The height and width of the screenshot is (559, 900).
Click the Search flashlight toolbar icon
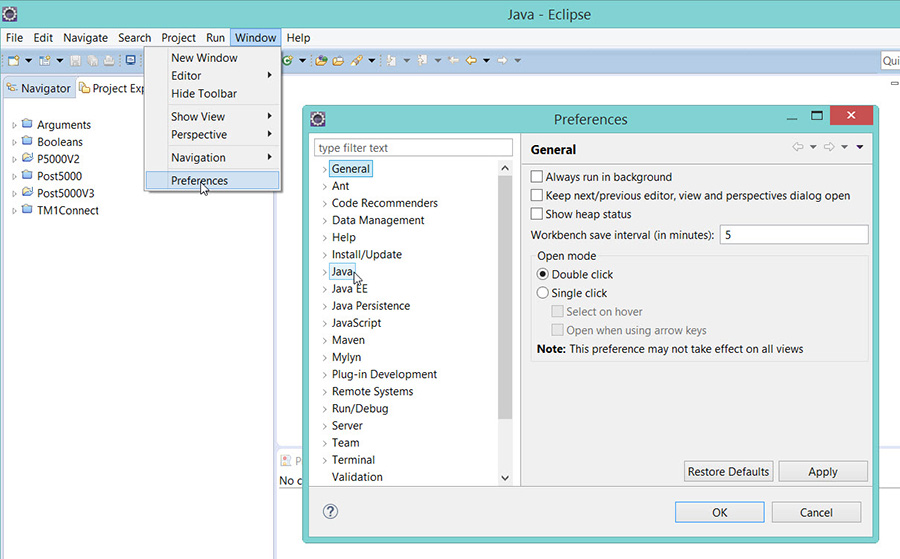[356, 60]
